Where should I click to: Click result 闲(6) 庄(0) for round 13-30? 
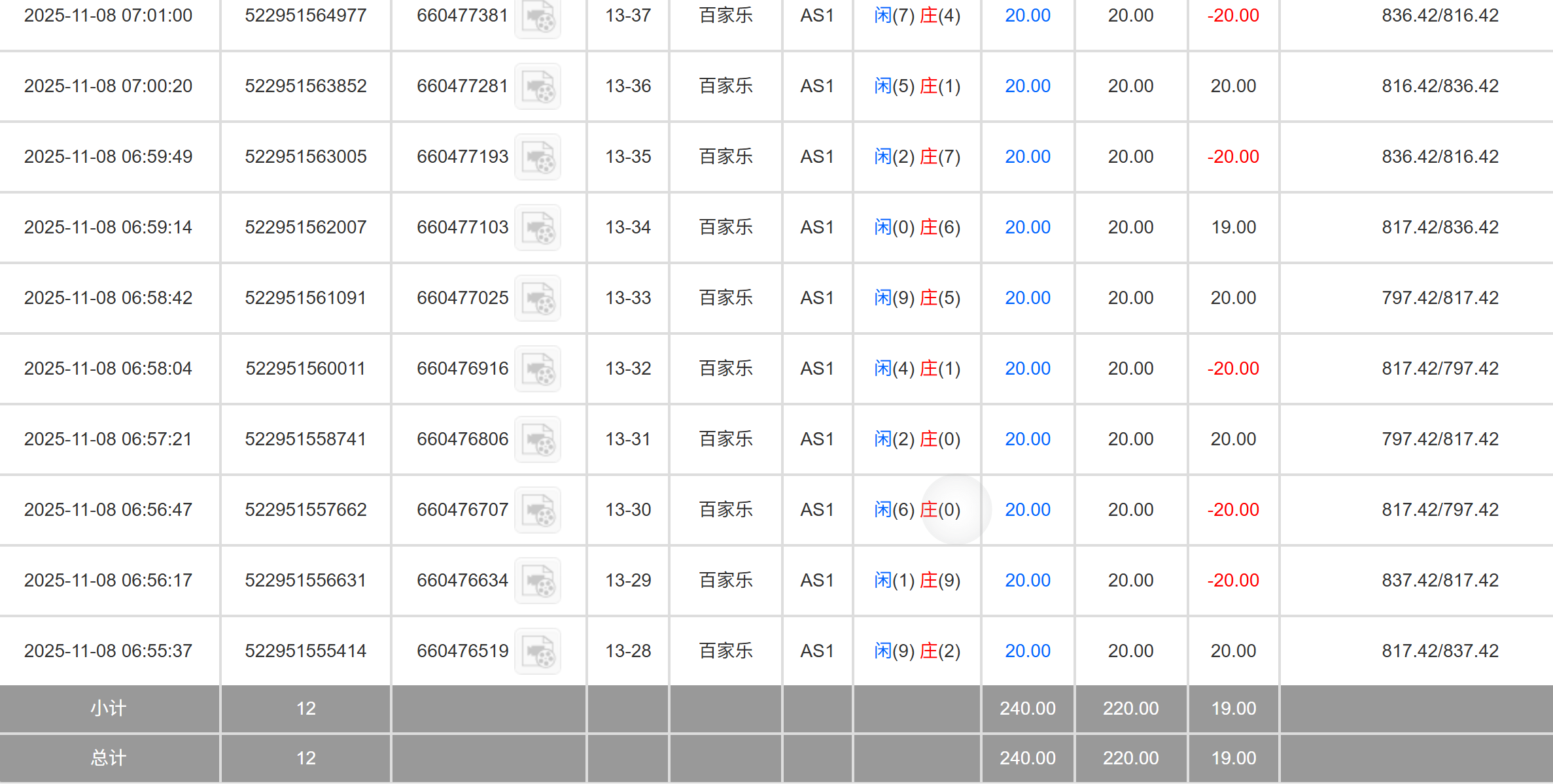coord(917,510)
